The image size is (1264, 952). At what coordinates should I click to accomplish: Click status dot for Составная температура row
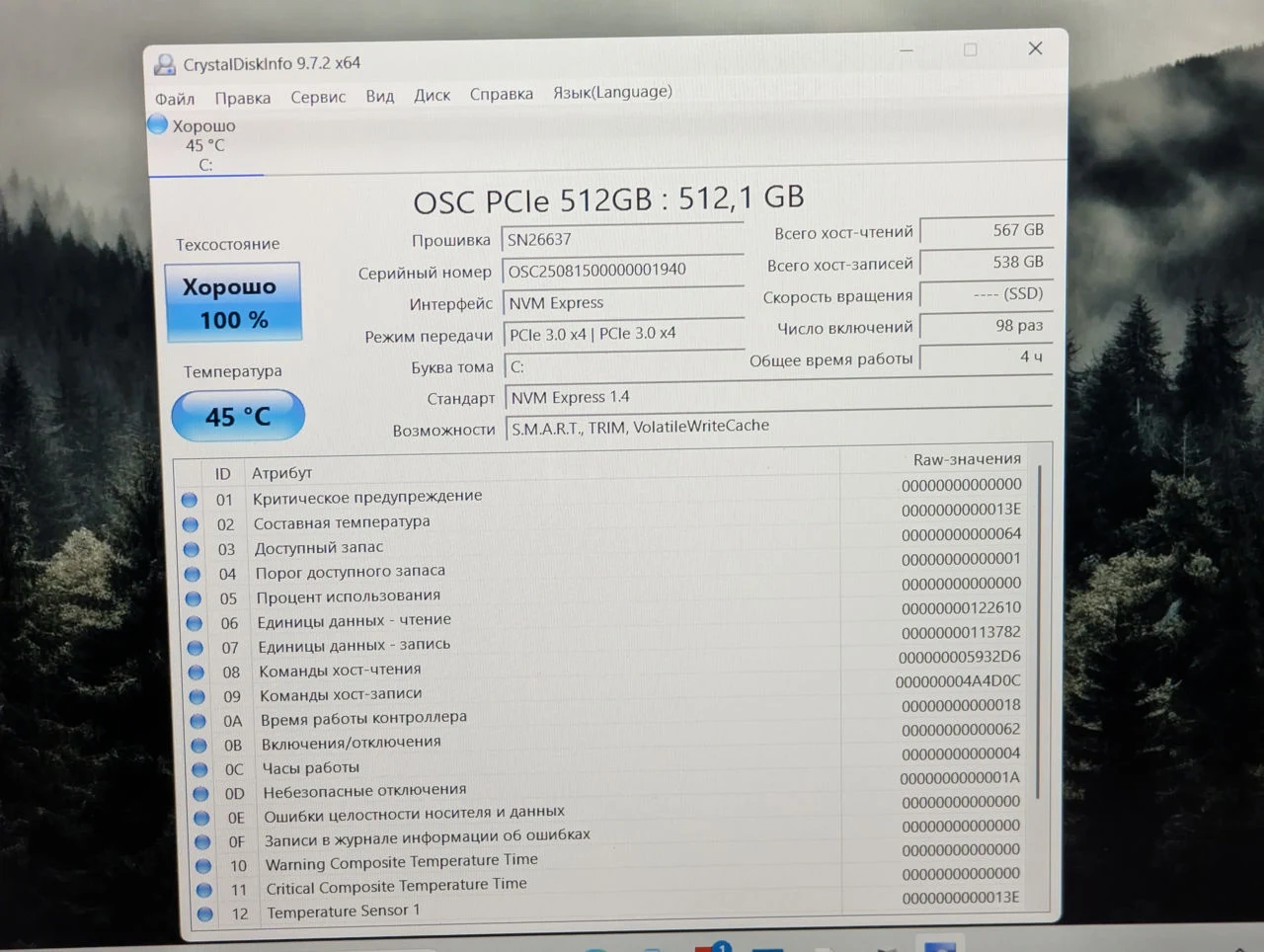[x=191, y=524]
